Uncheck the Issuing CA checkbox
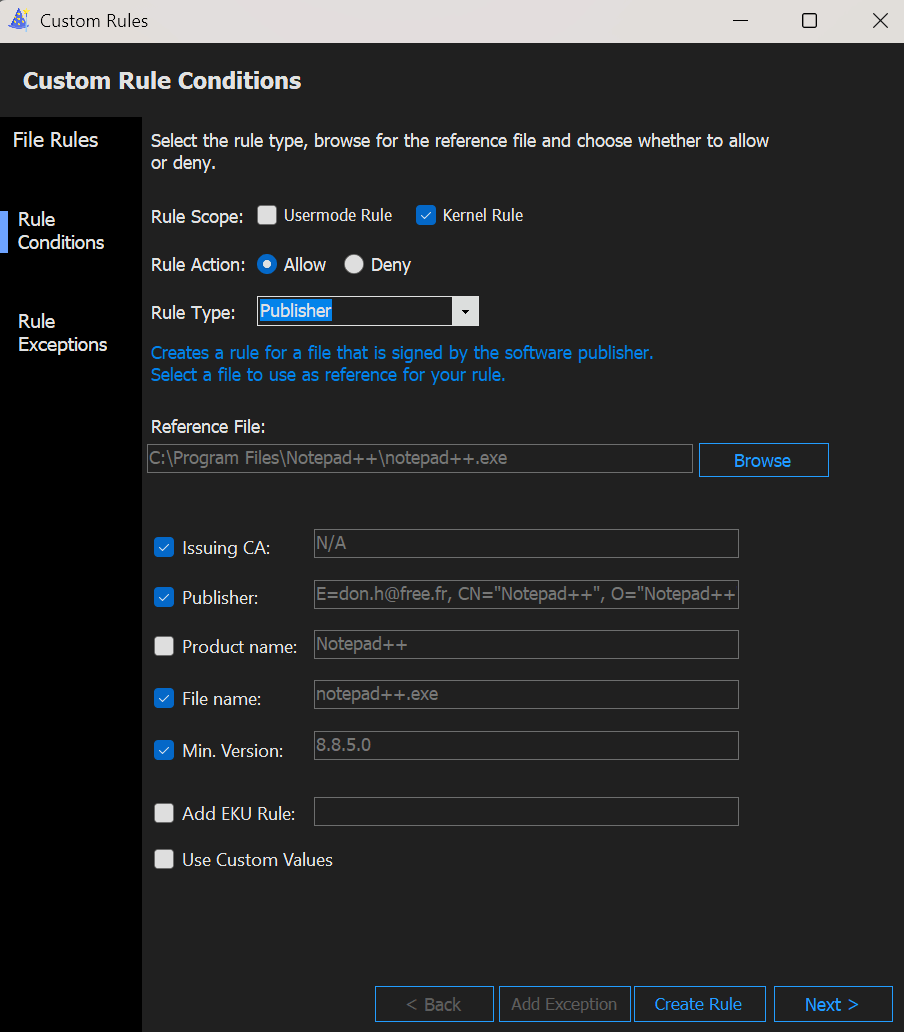Image resolution: width=904 pixels, height=1032 pixels. tap(164, 547)
